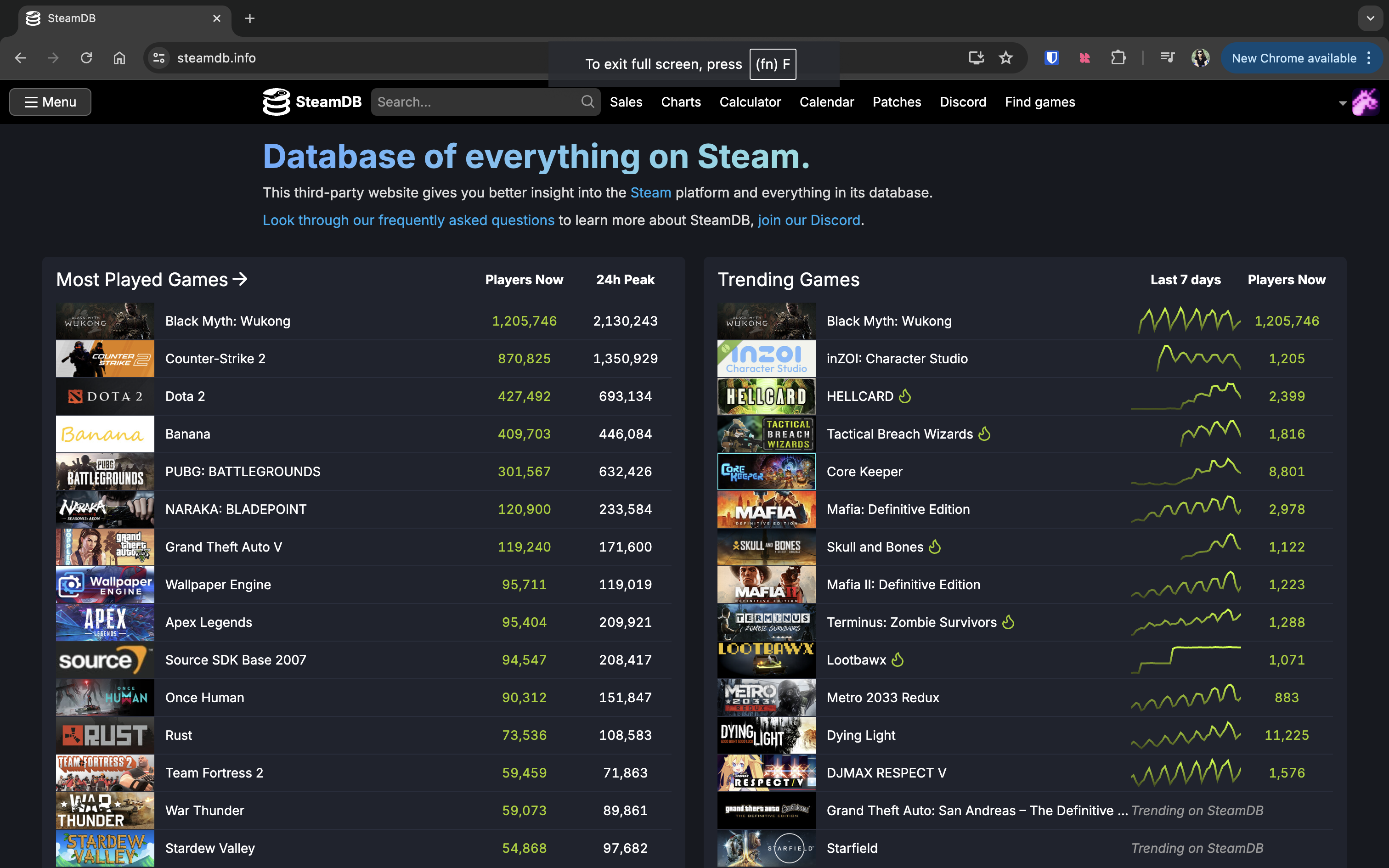Open Banana game thumbnail

105,434
